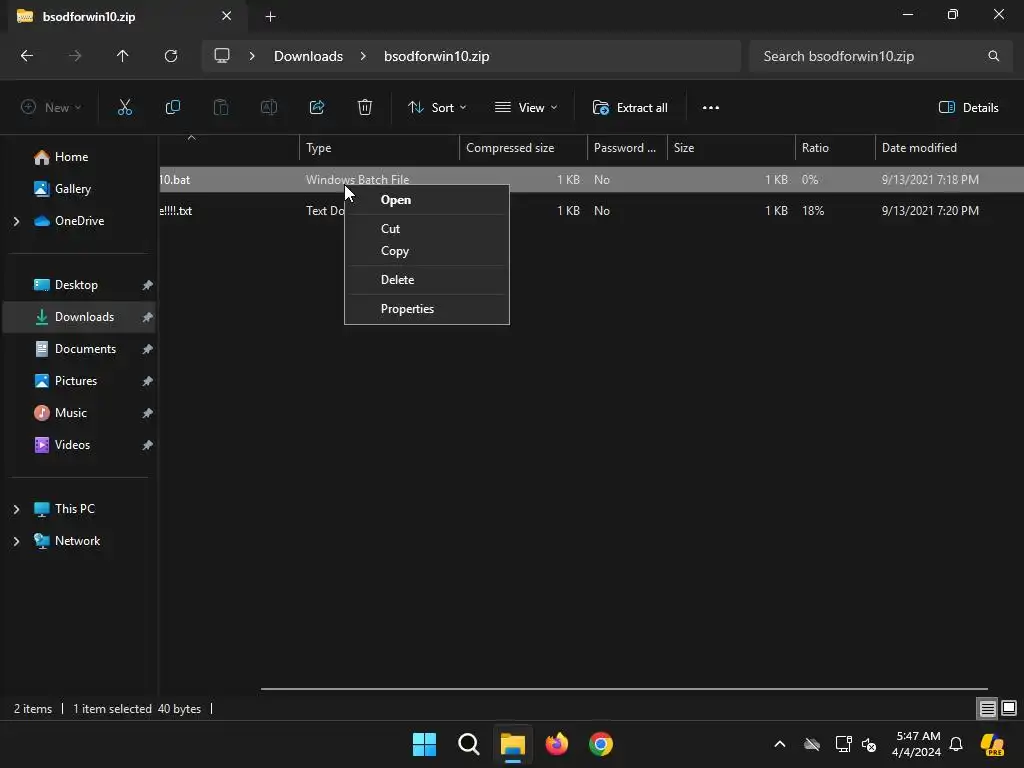
Task: Open notifications bell icon
Action: (956, 744)
